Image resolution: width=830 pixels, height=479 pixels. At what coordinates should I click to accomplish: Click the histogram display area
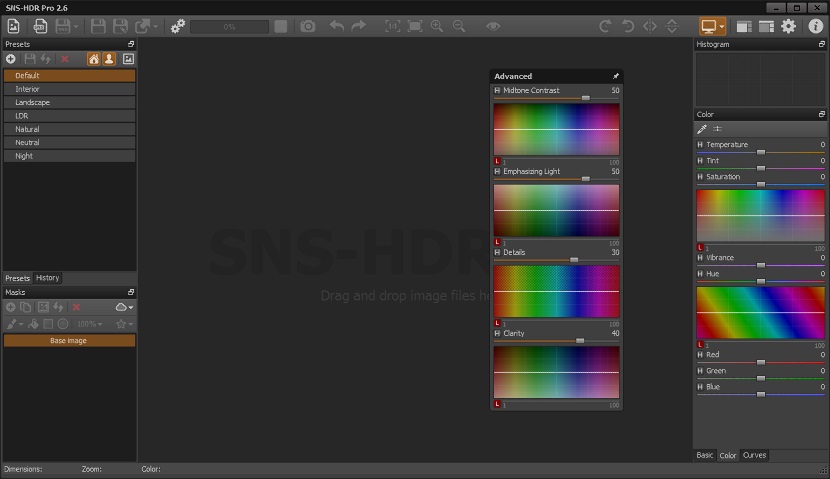pos(761,79)
